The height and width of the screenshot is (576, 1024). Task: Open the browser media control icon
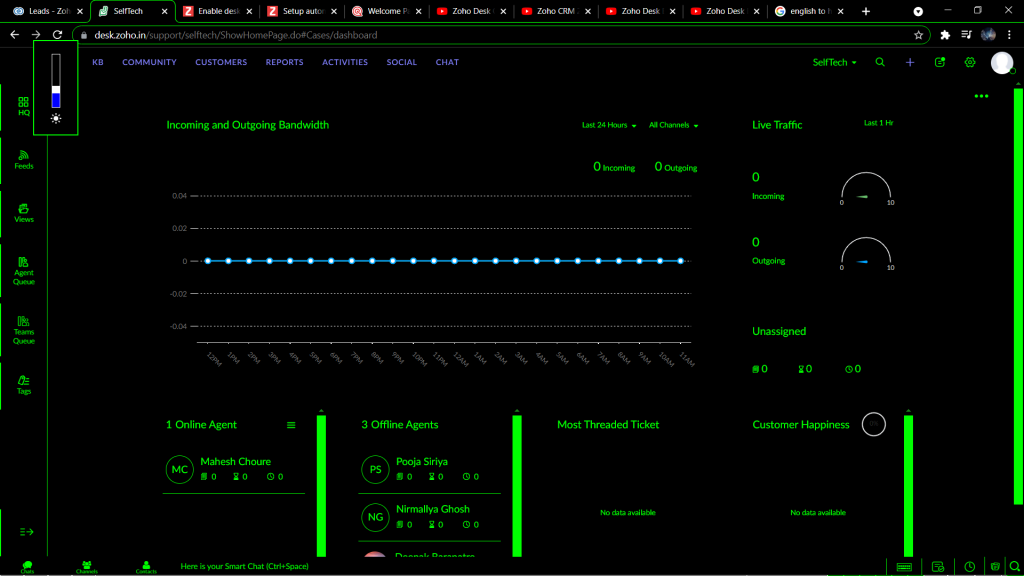[967, 35]
